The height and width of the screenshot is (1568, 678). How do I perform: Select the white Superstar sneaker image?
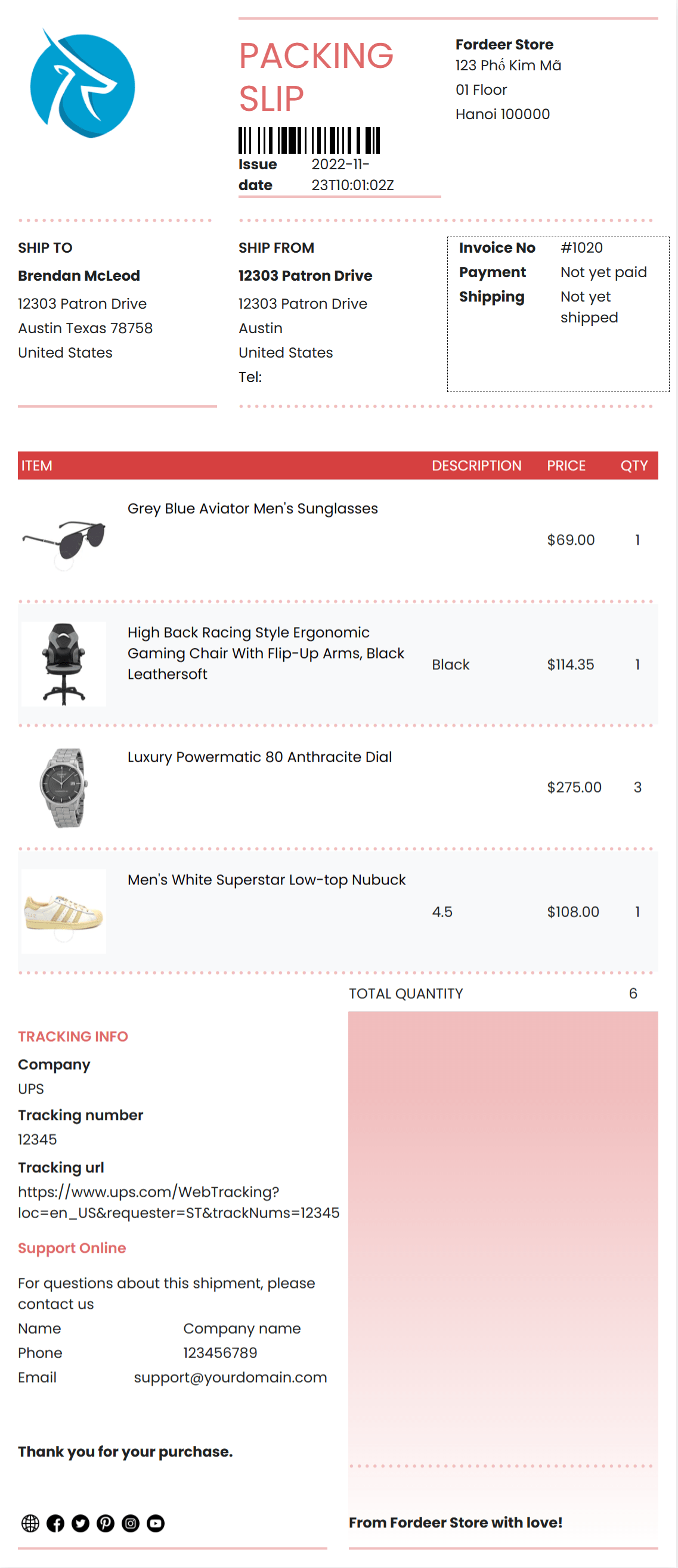pos(63,911)
